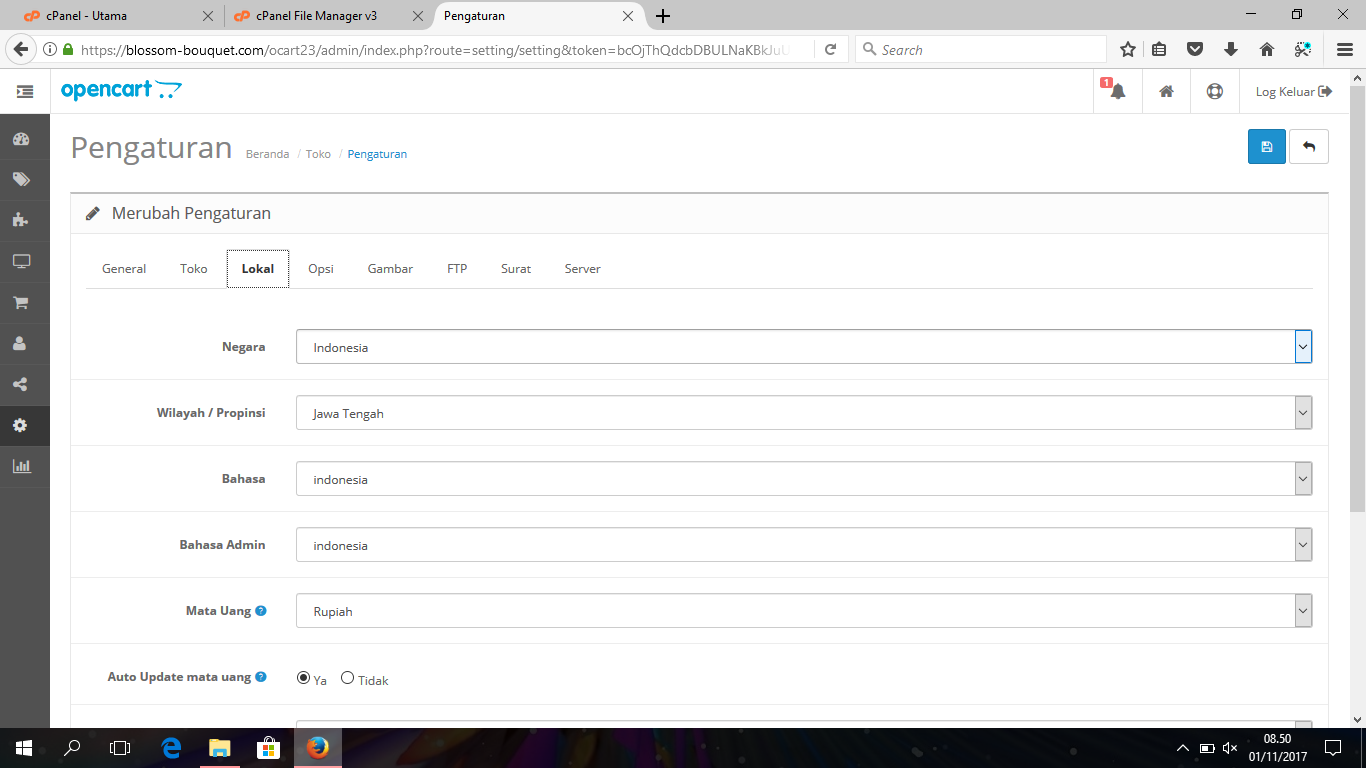
Task: Click the Cancel back arrow button
Action: (x=1309, y=147)
